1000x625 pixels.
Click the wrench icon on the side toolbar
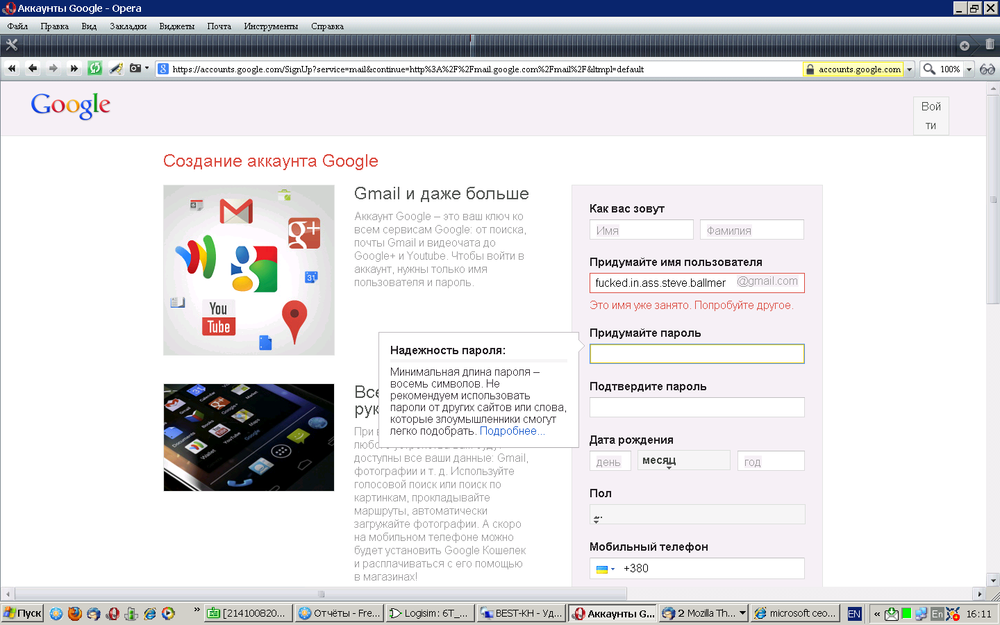pyautogui.click(x=11, y=43)
